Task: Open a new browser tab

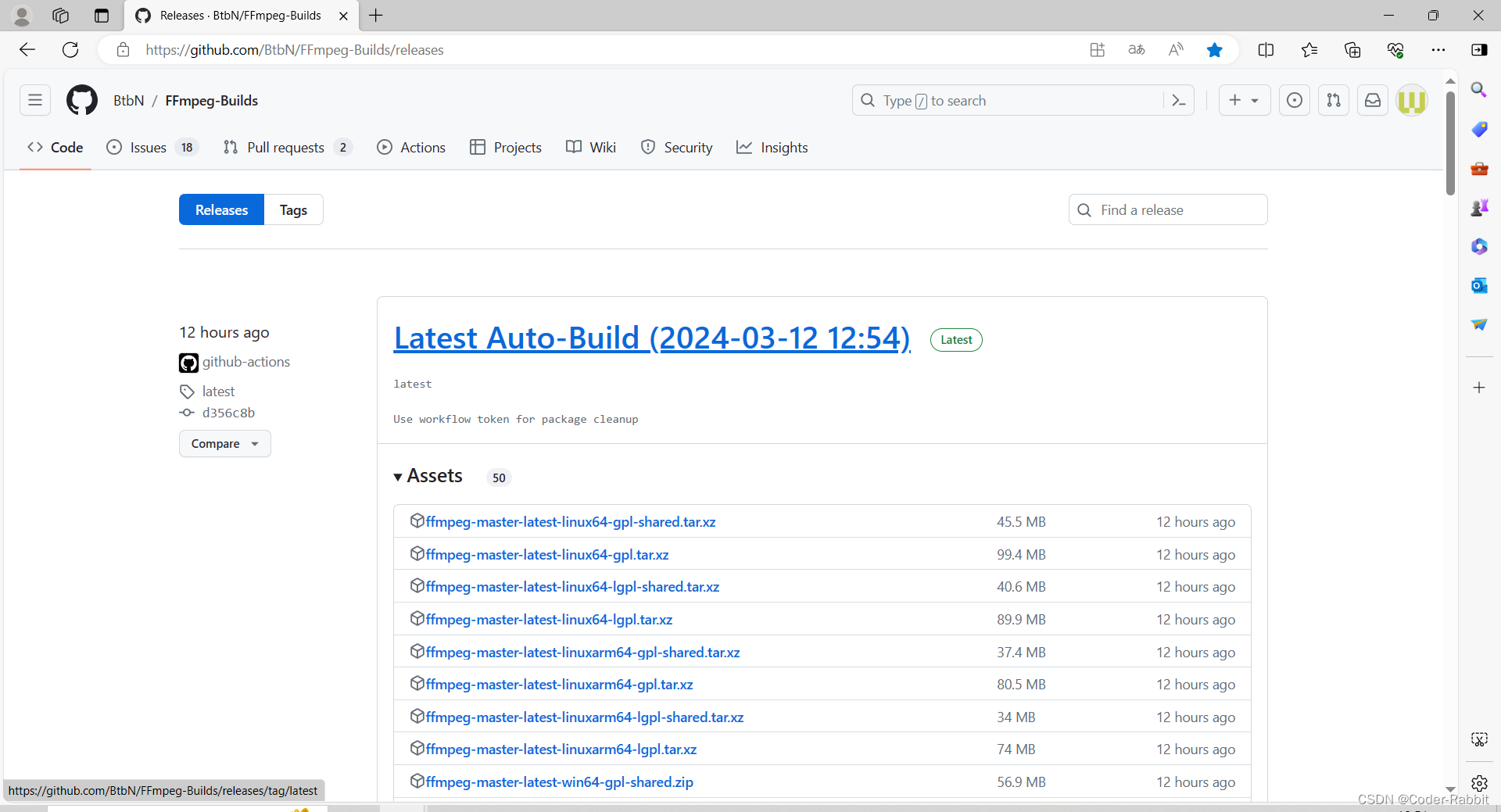Action: (376, 16)
